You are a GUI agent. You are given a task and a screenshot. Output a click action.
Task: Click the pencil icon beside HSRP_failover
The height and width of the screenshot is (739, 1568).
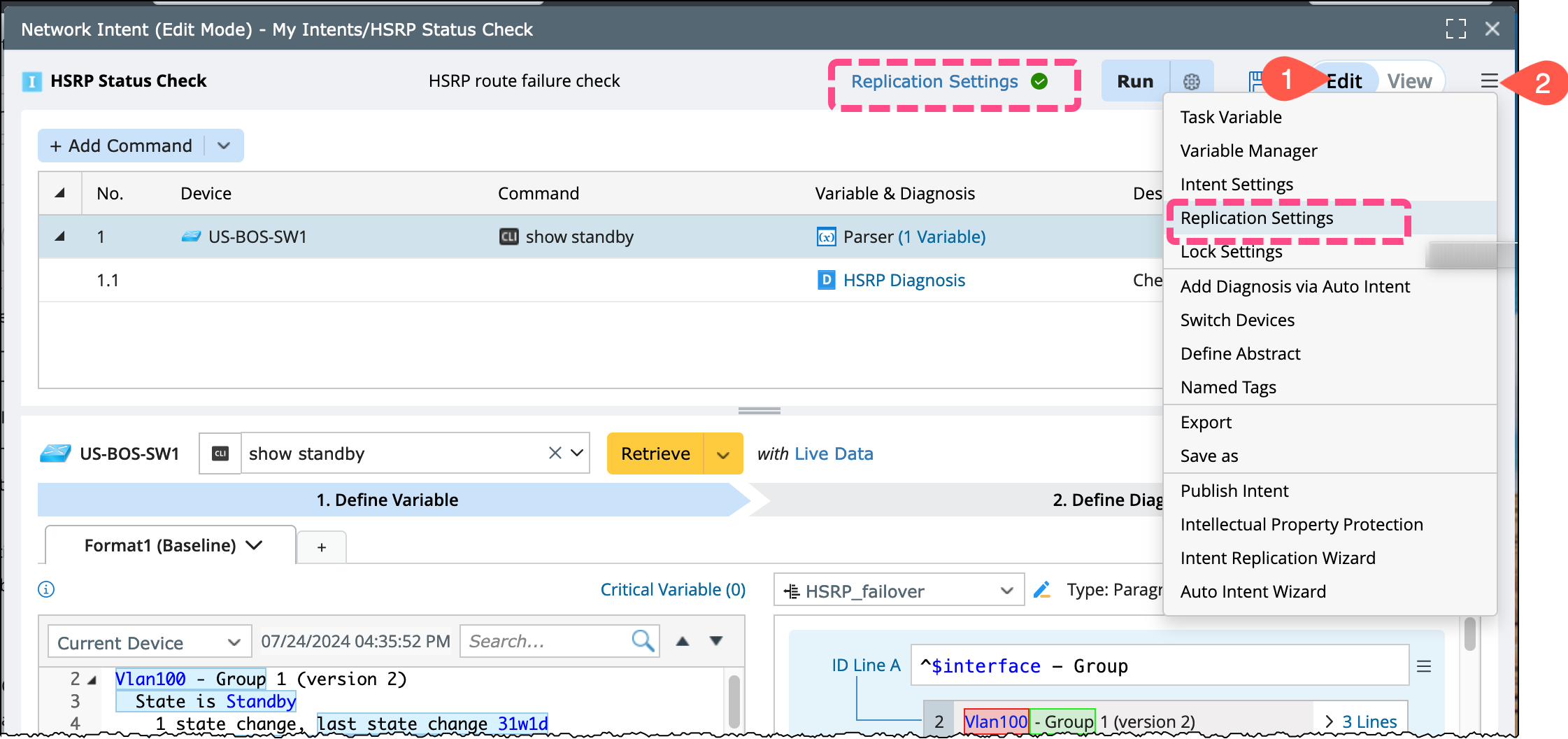point(1042,590)
